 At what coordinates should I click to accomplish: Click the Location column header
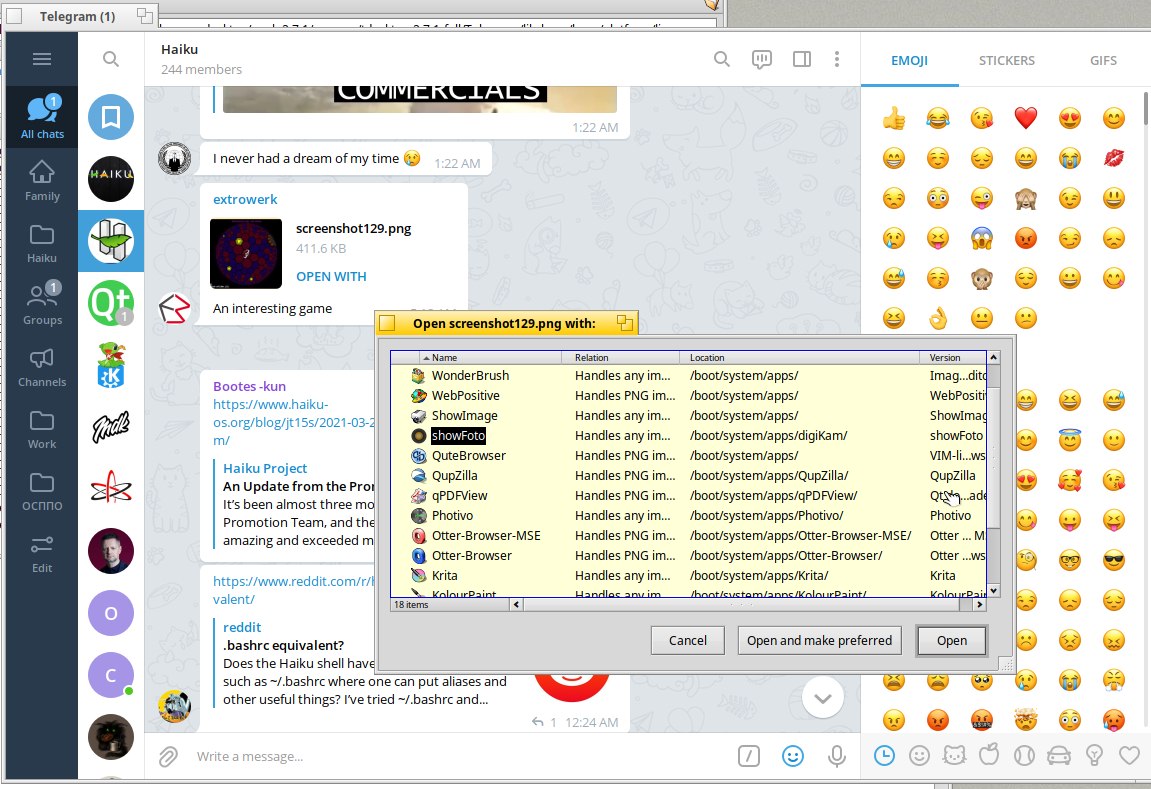click(800, 357)
